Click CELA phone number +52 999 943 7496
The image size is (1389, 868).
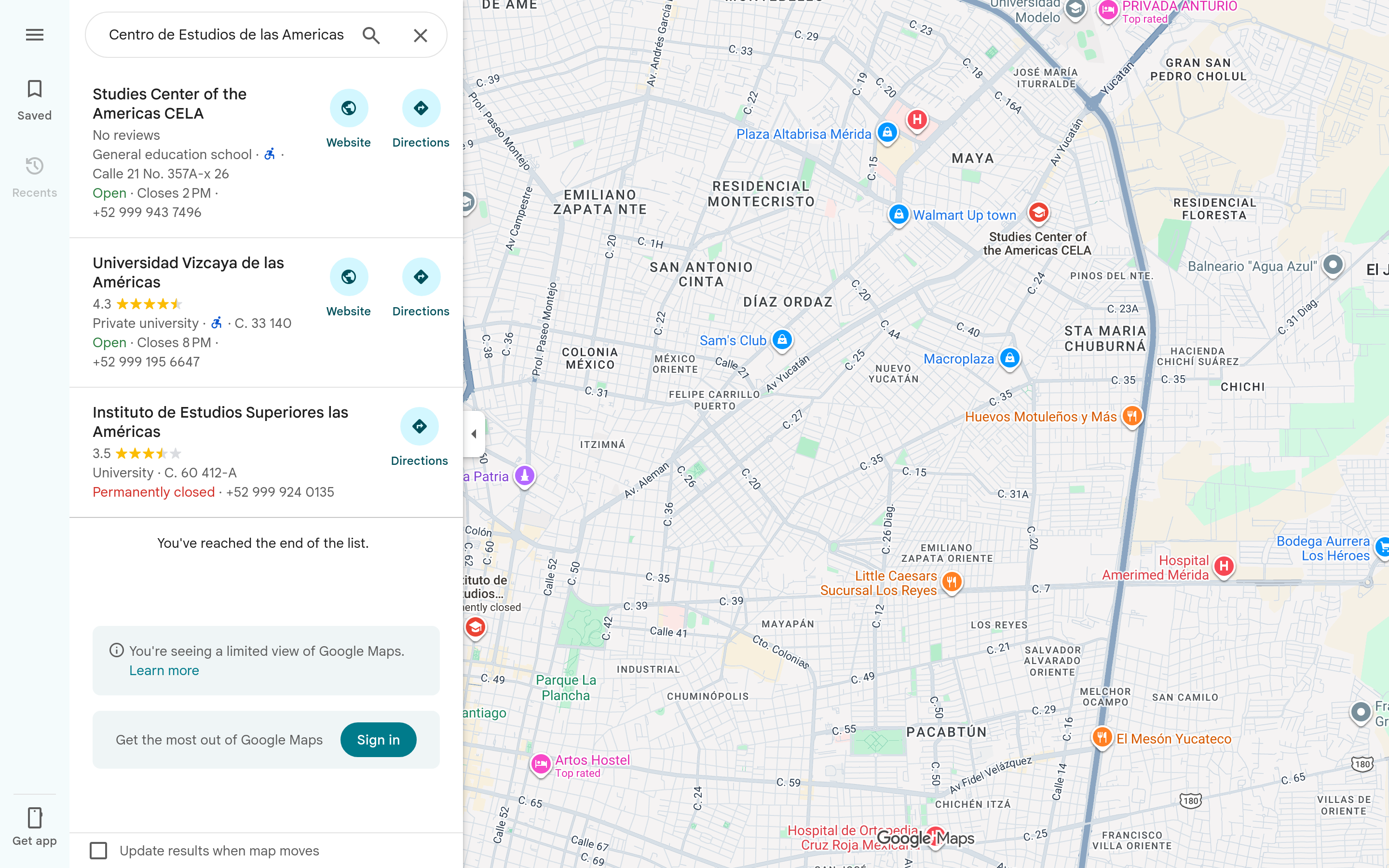click(147, 212)
